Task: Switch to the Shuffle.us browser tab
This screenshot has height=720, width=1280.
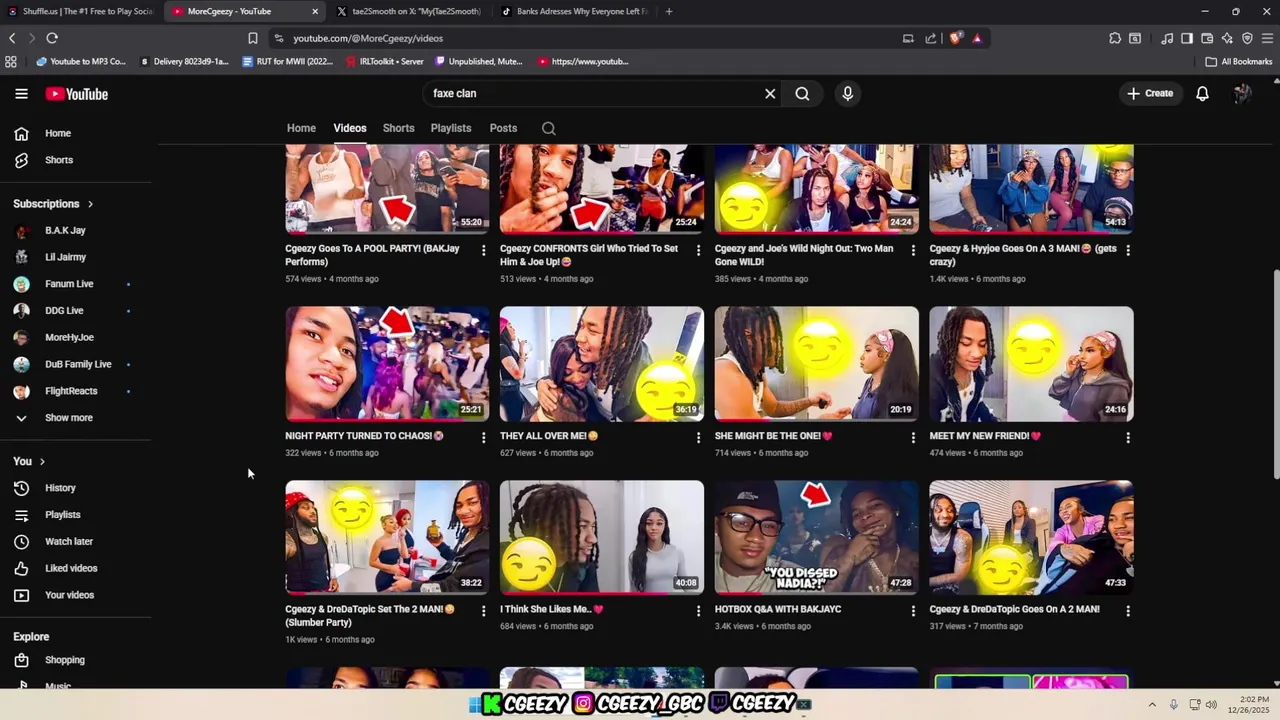Action: (x=82, y=11)
